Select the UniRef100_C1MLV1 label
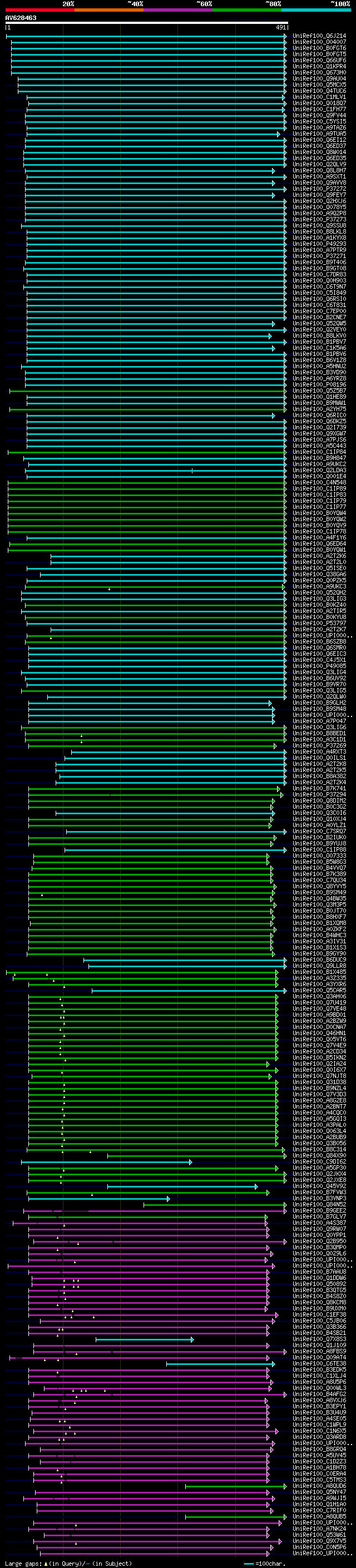Image resolution: width=356 pixels, height=1568 pixels. coord(319,97)
